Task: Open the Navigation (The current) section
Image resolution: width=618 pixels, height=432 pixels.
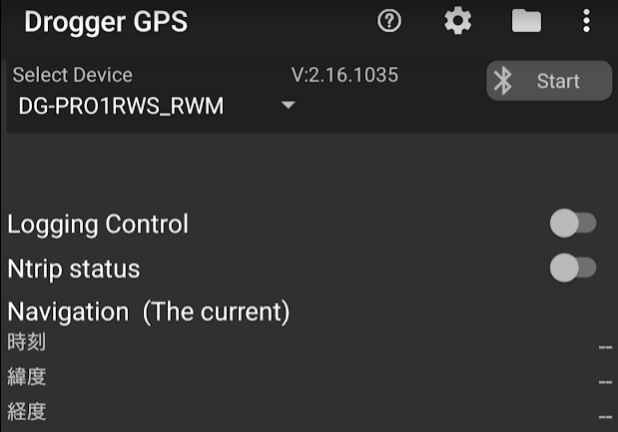Action: (149, 312)
